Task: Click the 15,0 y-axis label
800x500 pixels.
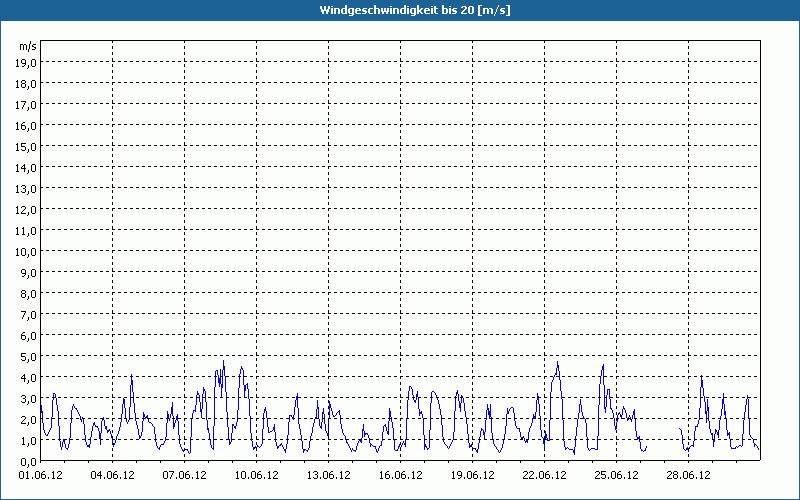Action: (x=26, y=147)
